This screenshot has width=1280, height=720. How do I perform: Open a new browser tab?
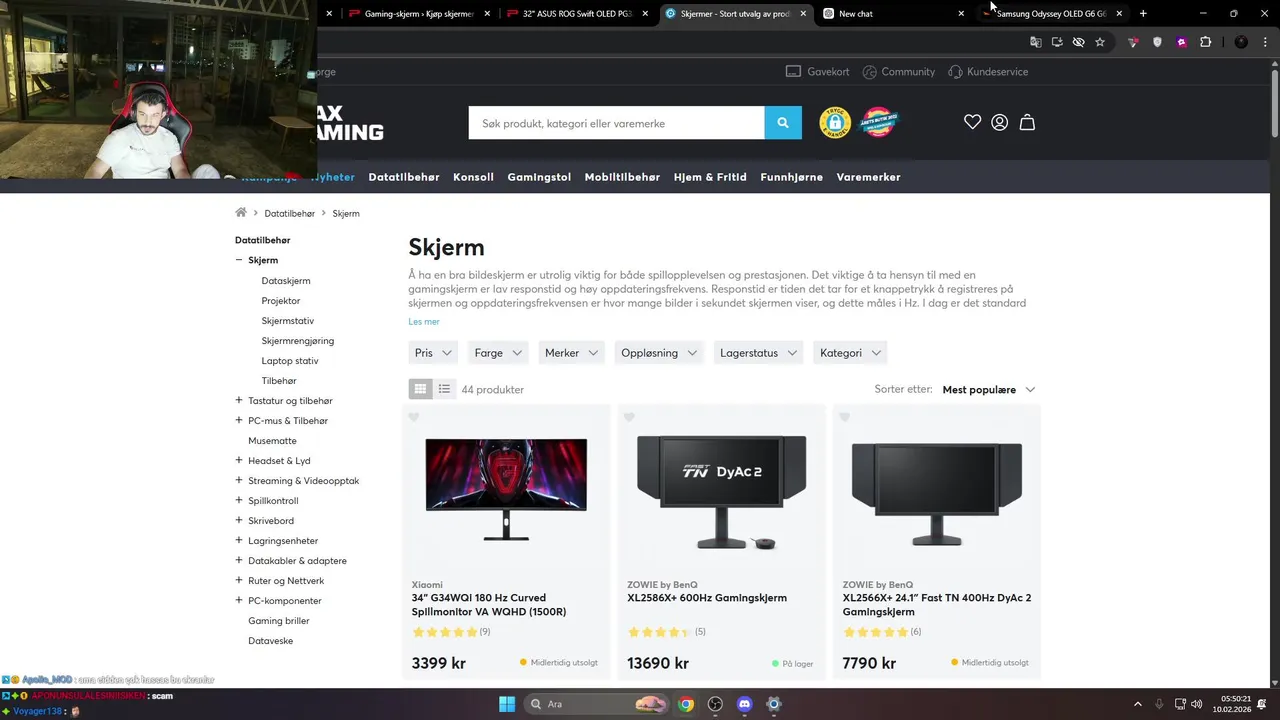(x=1143, y=13)
